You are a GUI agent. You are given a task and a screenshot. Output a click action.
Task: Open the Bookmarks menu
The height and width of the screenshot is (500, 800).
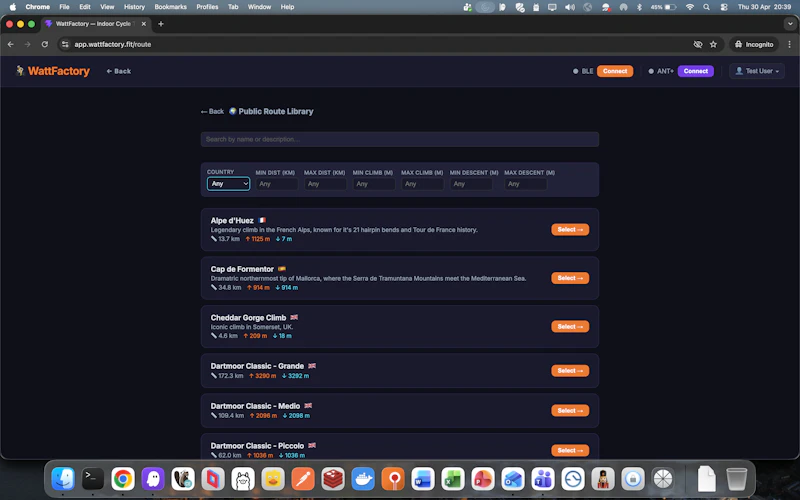[x=170, y=7]
